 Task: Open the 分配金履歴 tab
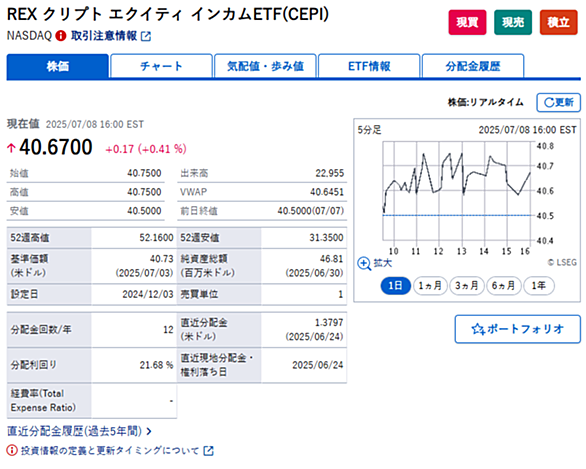point(473,66)
